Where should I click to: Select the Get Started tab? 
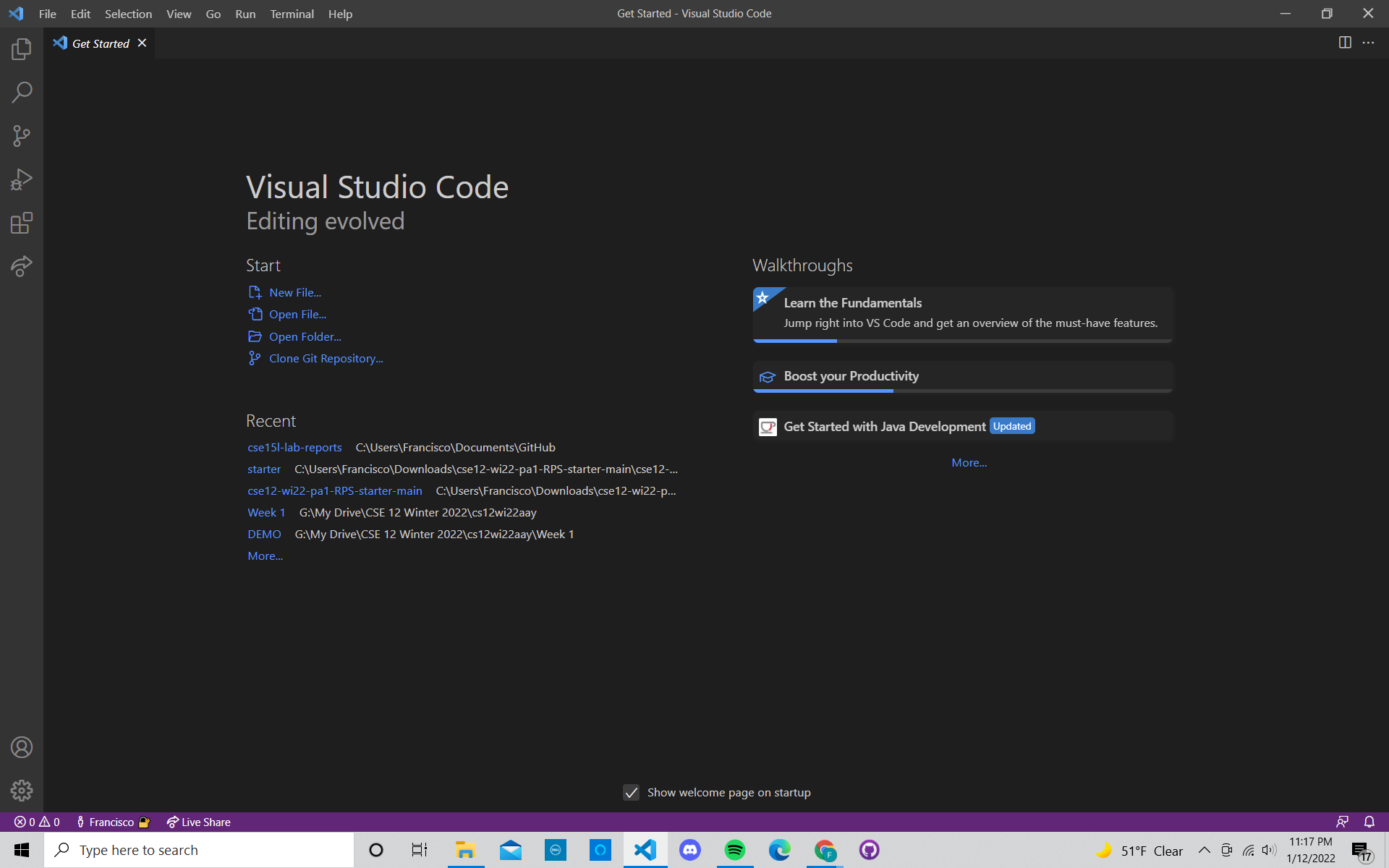click(x=100, y=43)
